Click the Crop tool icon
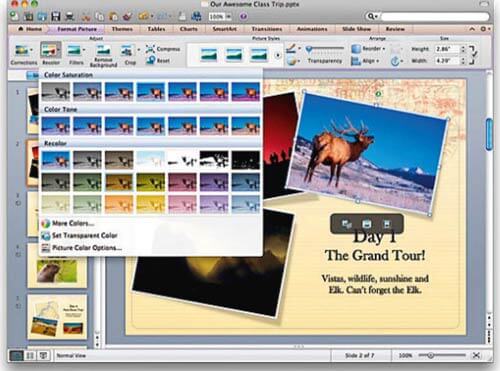The height and width of the screenshot is (371, 500). tap(127, 51)
